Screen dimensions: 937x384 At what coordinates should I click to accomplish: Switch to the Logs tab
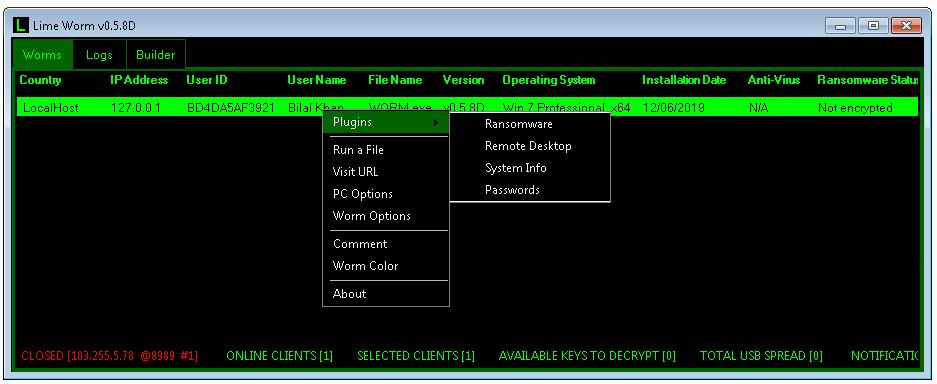pyautogui.click(x=99, y=55)
